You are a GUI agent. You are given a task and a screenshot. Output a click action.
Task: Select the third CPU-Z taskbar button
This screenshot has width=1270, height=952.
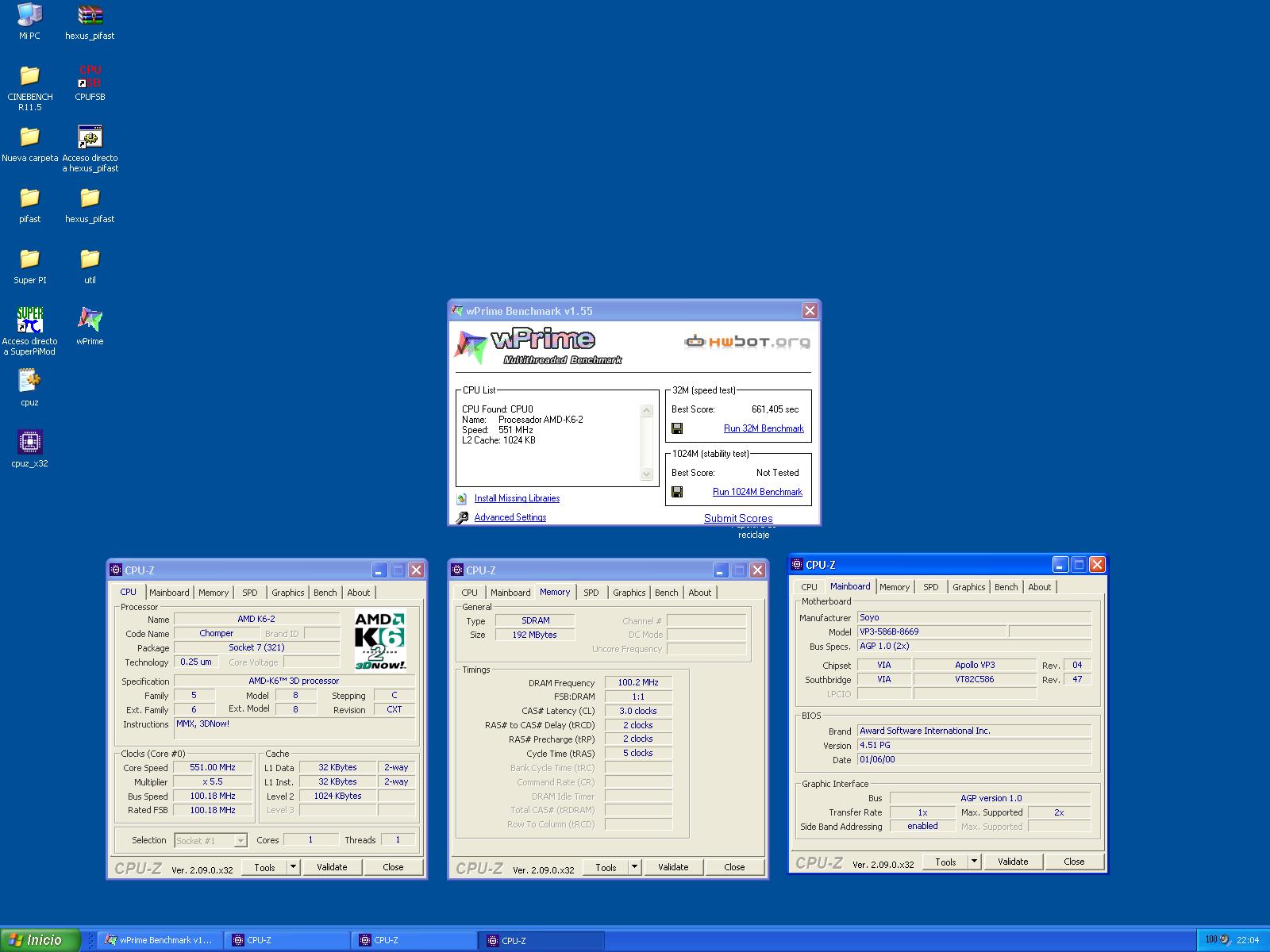click(541, 940)
